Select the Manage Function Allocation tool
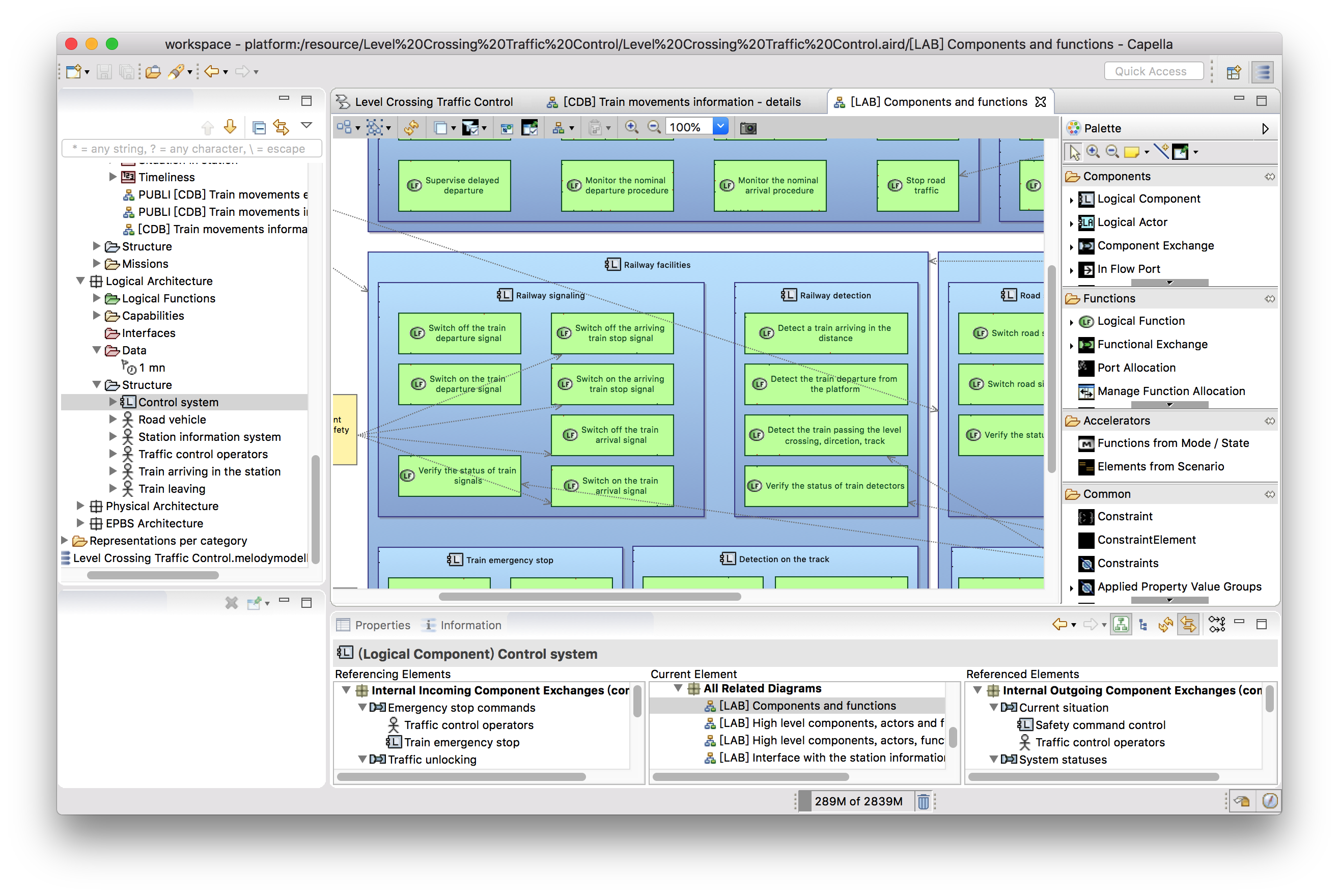The width and height of the screenshot is (1339, 896). (1170, 391)
